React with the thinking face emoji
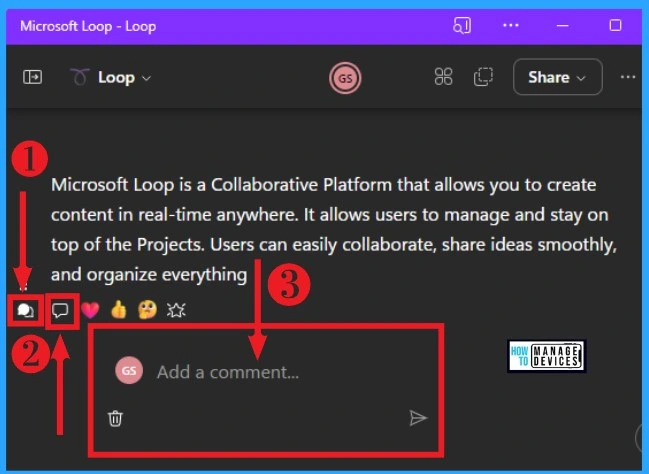The image size is (649, 474). pos(147,310)
